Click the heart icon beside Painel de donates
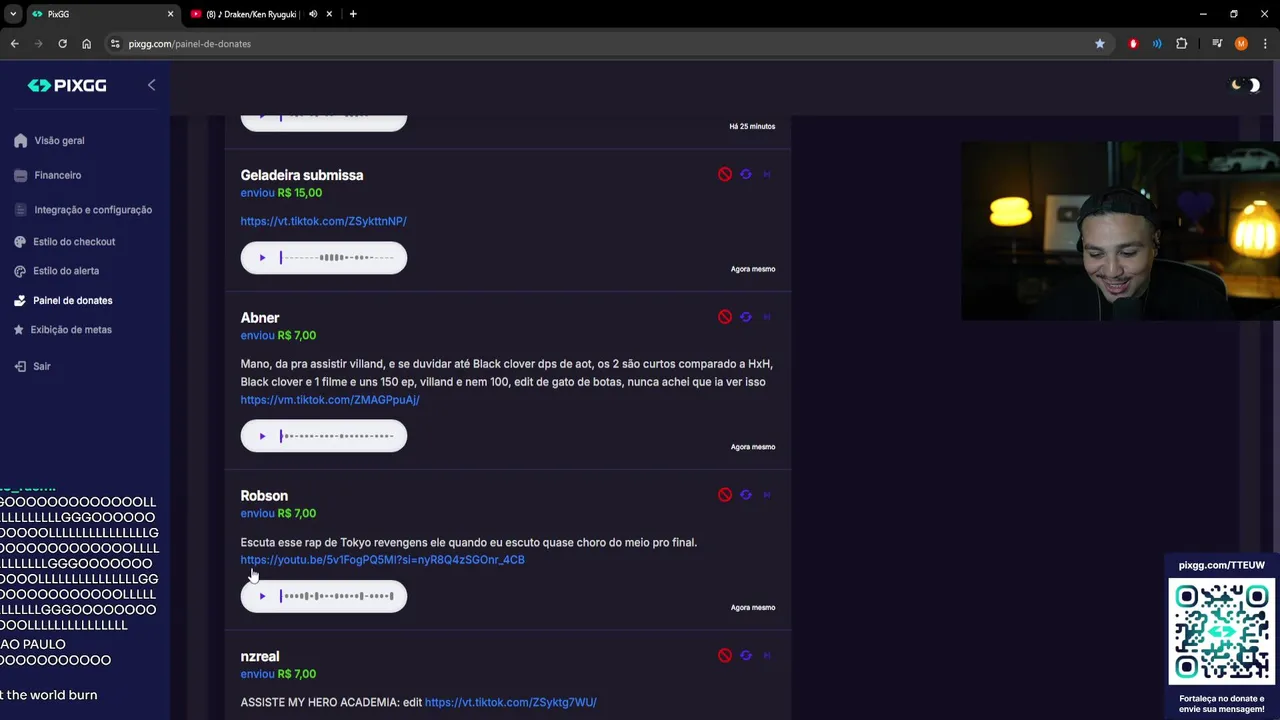Viewport: 1280px width, 720px height. tap(20, 300)
